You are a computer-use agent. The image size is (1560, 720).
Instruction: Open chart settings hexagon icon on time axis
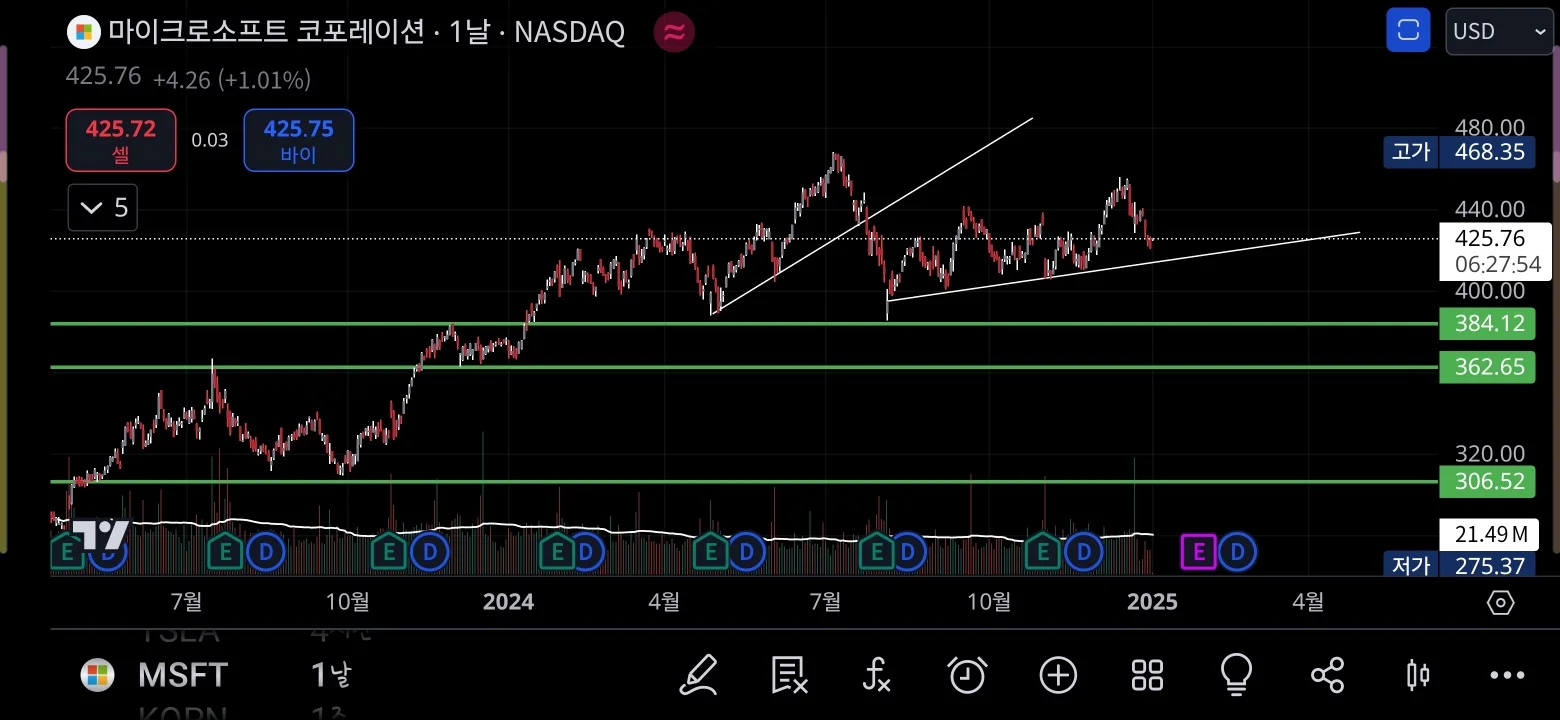point(1500,602)
